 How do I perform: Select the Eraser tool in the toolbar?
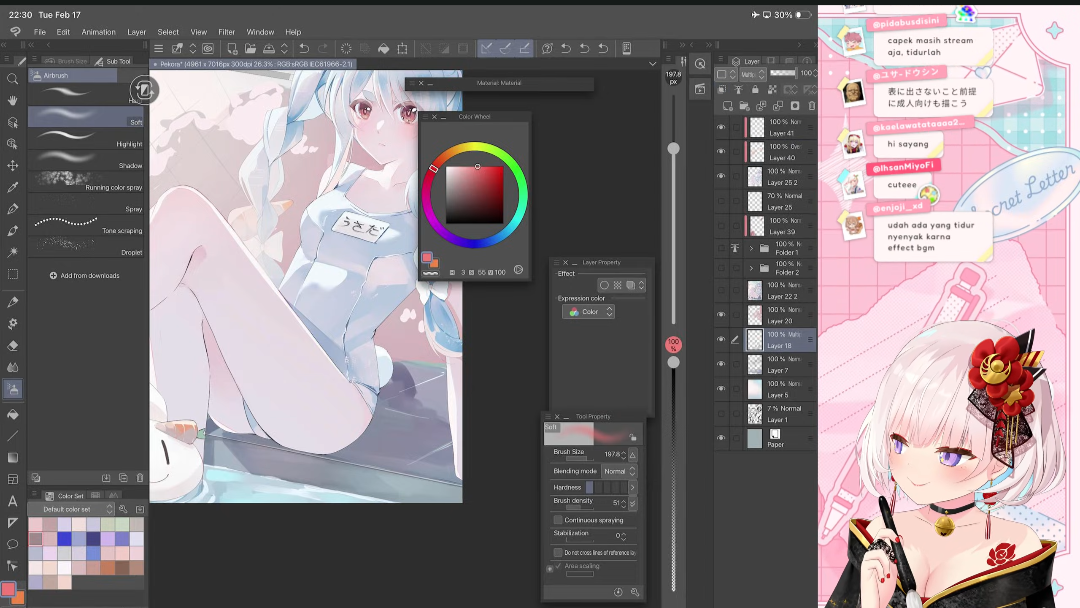pos(13,345)
